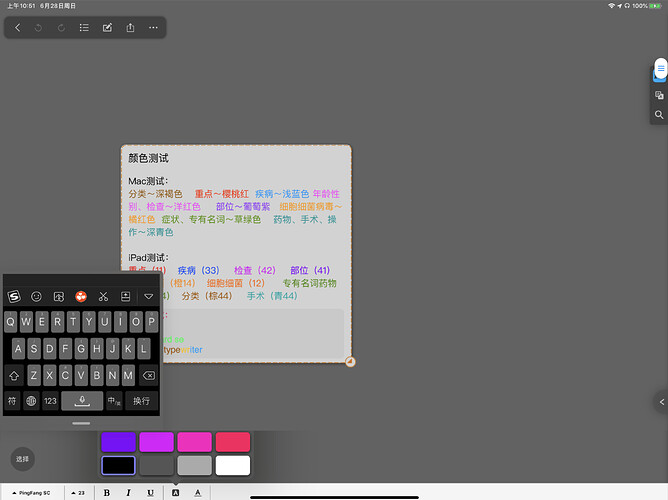The height and width of the screenshot is (500, 668).
Task: Expand the right side panel chevron
Action: pos(662,402)
